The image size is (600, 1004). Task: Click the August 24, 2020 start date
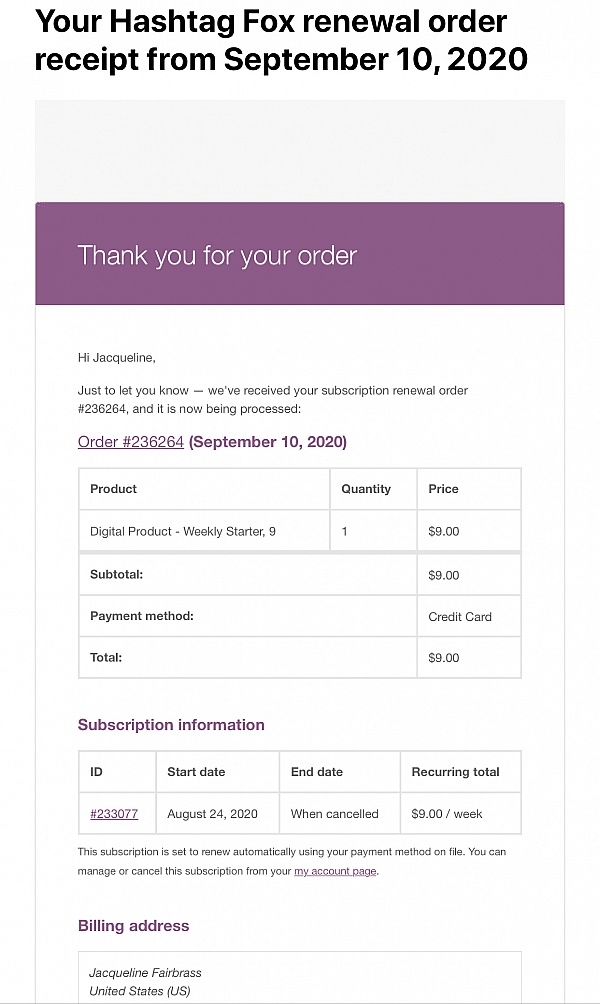212,814
